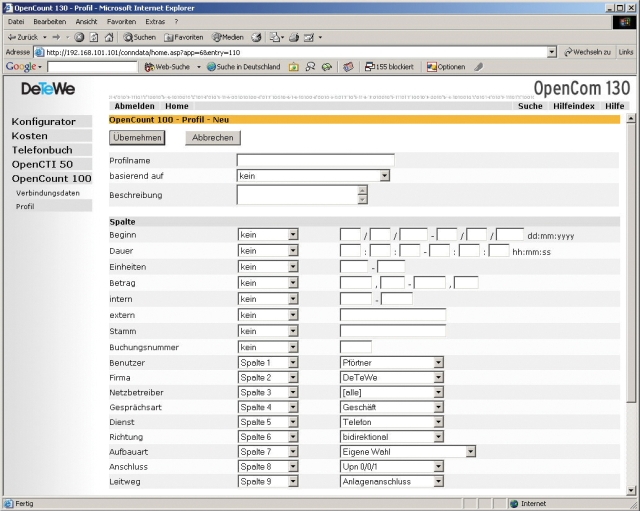This screenshot has height=511, width=640.
Task: Open the ? help menu
Action: pyautogui.click(x=176, y=22)
